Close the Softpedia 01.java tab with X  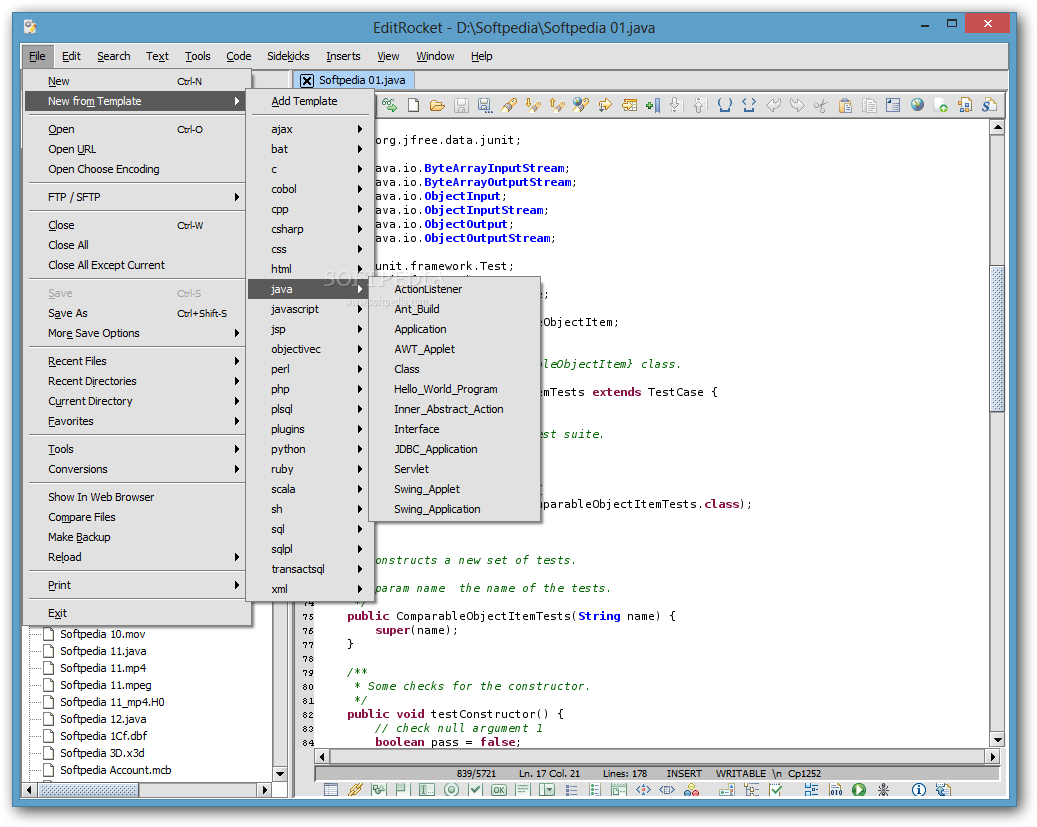[x=307, y=81]
